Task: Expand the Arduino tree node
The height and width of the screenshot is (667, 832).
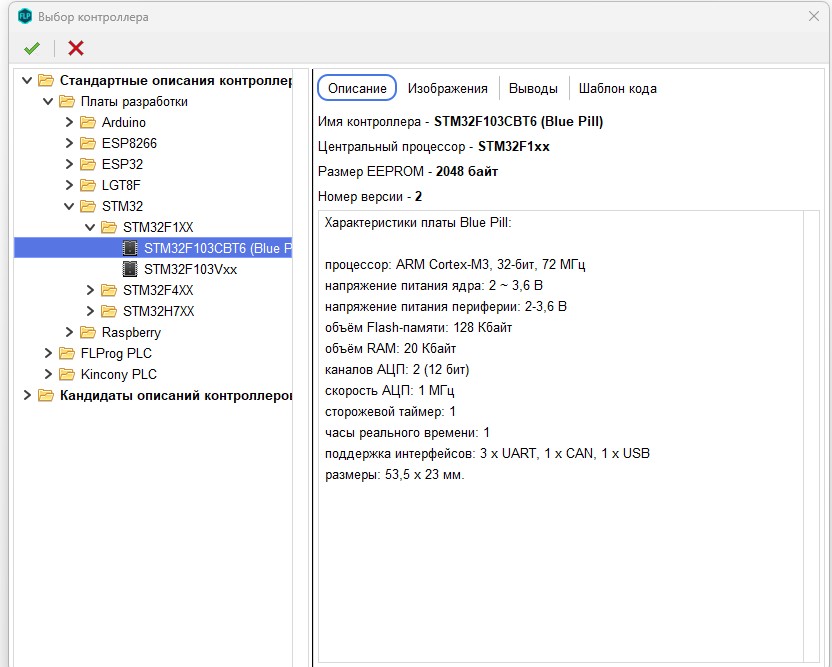Action: (69, 122)
